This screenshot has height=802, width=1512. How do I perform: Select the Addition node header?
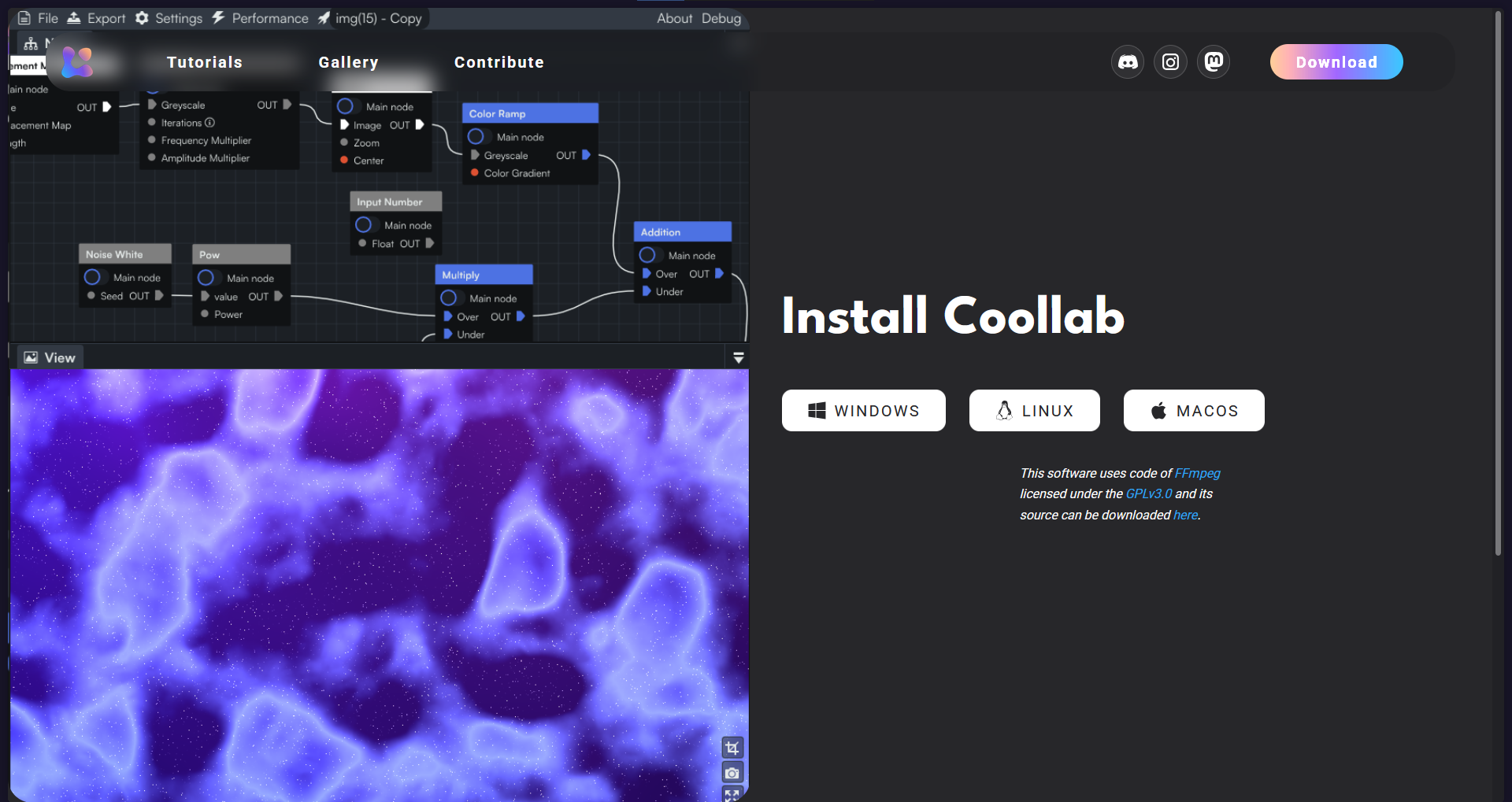point(682,232)
